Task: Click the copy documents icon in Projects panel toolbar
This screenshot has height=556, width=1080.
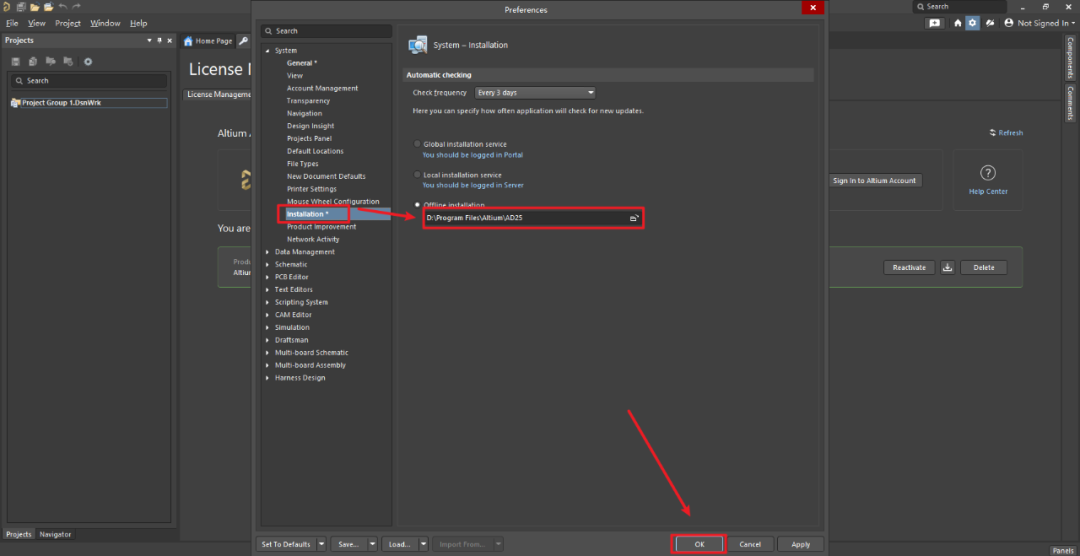Action: click(32, 61)
